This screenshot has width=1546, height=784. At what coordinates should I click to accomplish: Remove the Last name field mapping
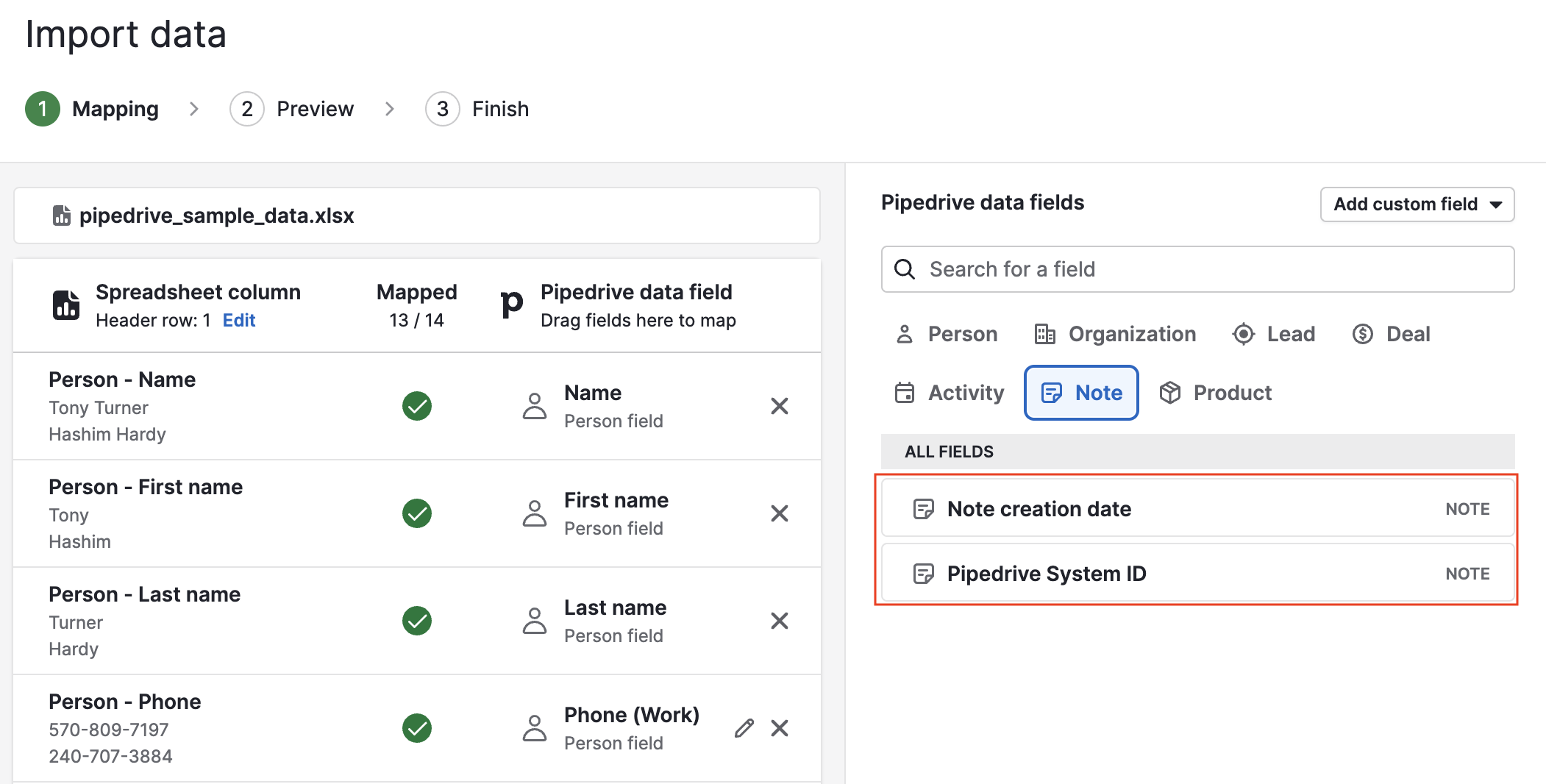779,621
